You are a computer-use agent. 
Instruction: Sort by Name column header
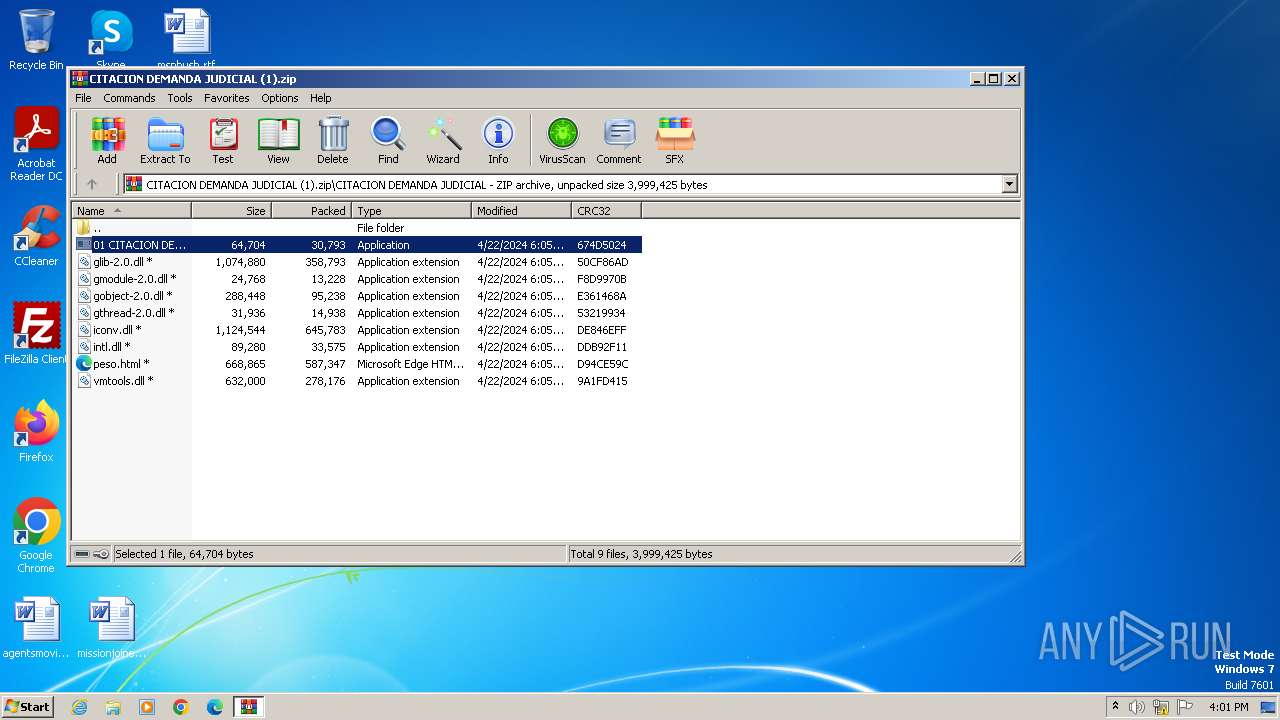[131, 211]
